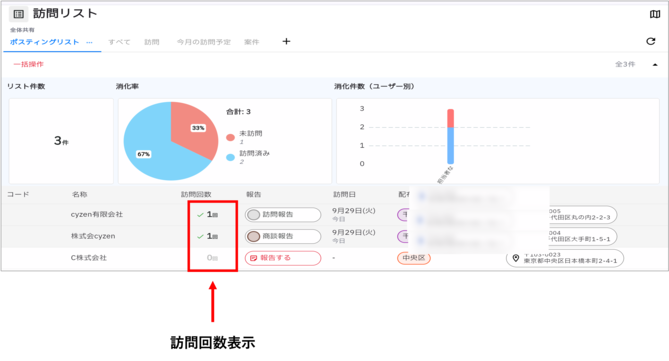The height and width of the screenshot is (361, 669).
Task: Open address 丸の内2-2-3
Action: point(582,215)
